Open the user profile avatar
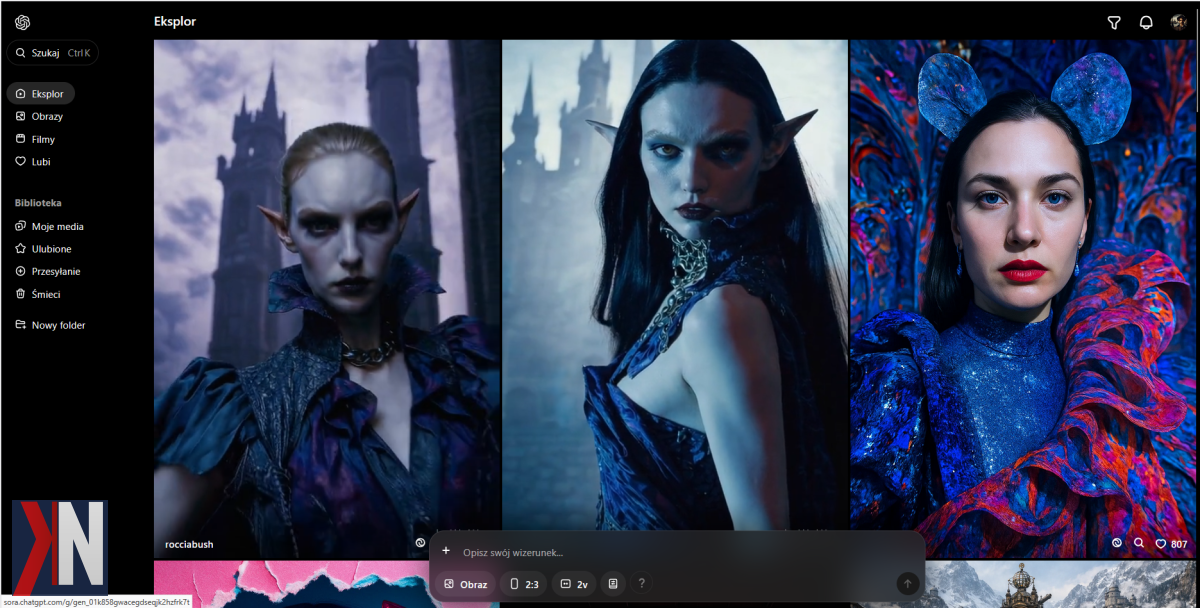Viewport: 1200px width, 608px height. (x=1179, y=22)
